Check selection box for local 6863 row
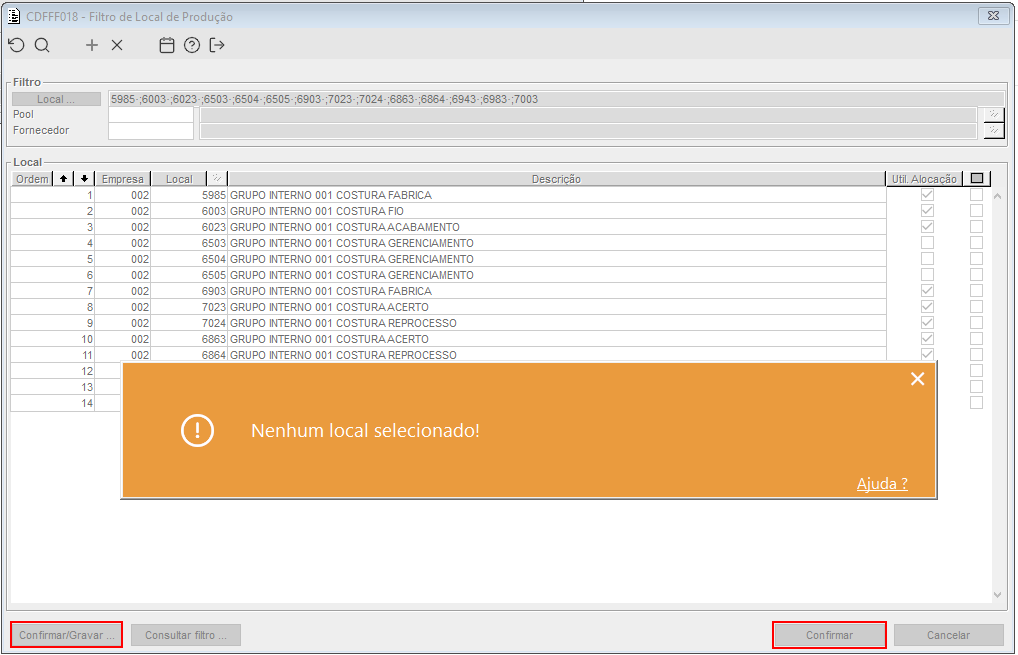The width and height of the screenshot is (1018, 655). pyautogui.click(x=976, y=339)
